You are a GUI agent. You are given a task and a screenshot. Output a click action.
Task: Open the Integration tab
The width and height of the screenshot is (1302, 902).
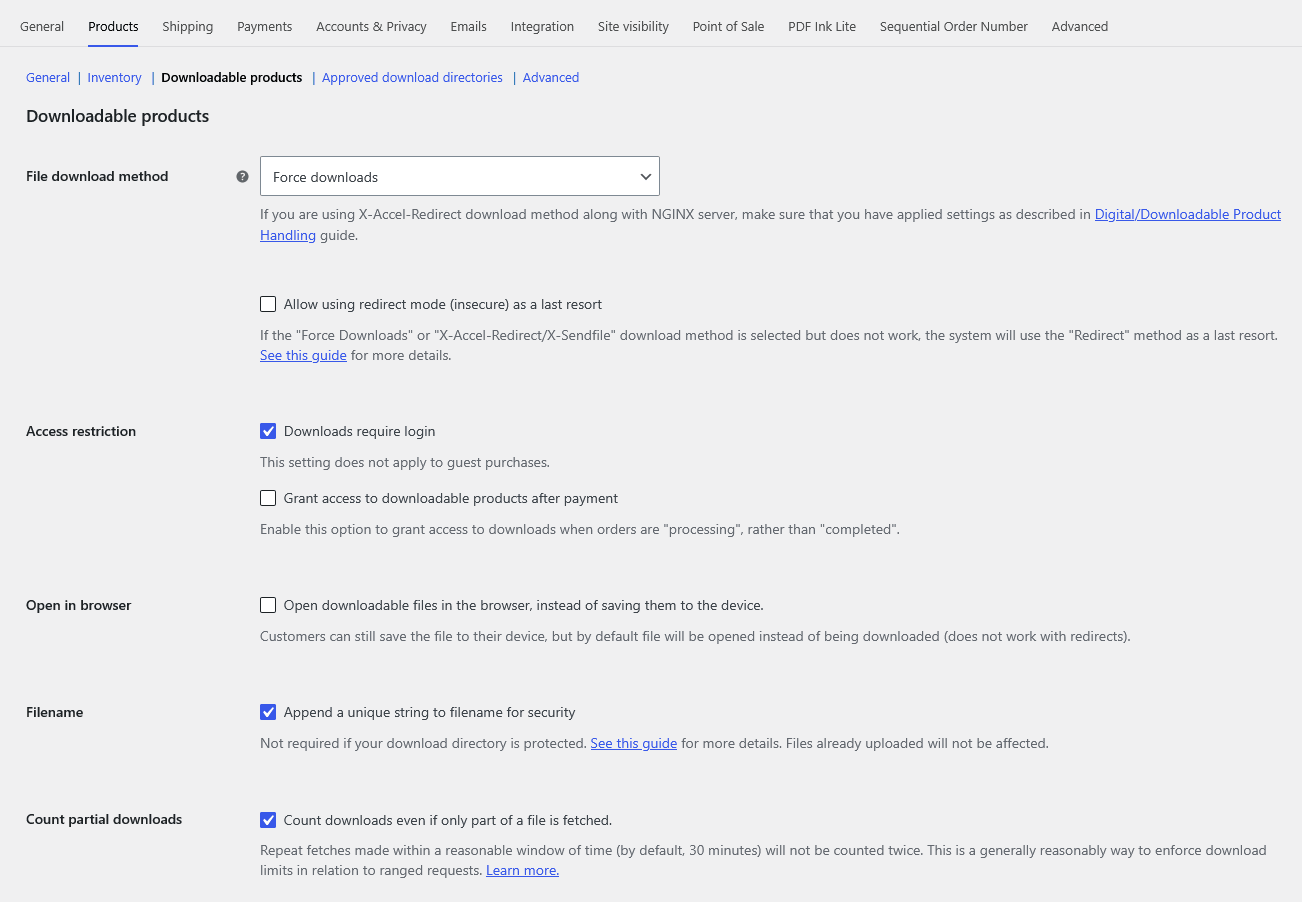(542, 26)
